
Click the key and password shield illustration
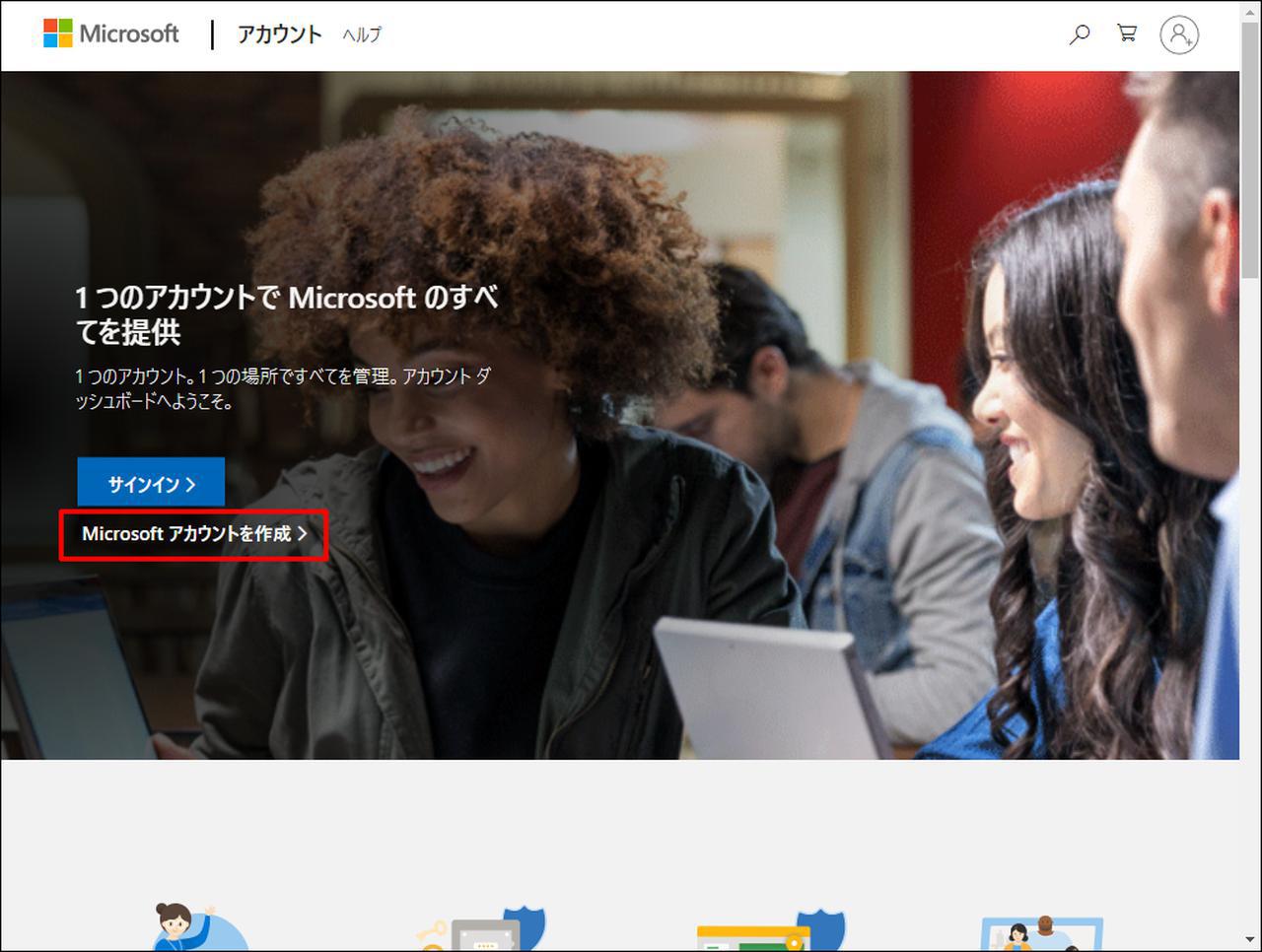483,930
